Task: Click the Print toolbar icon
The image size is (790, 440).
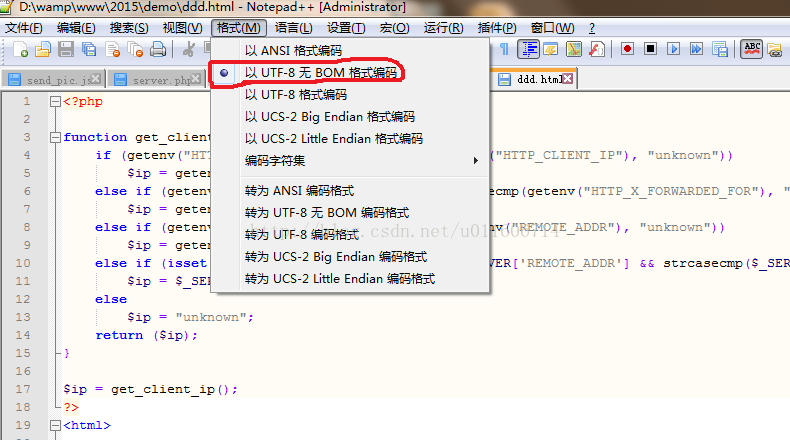Action: click(158, 49)
